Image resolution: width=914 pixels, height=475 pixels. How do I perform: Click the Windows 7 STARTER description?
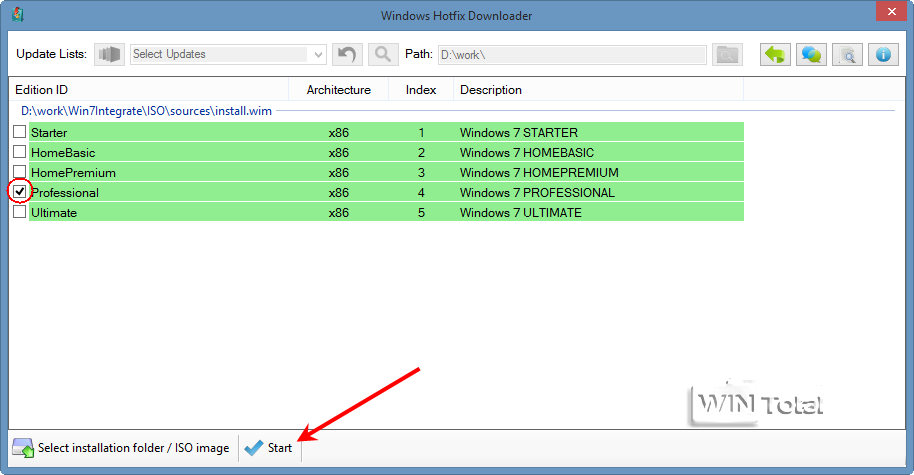(519, 132)
